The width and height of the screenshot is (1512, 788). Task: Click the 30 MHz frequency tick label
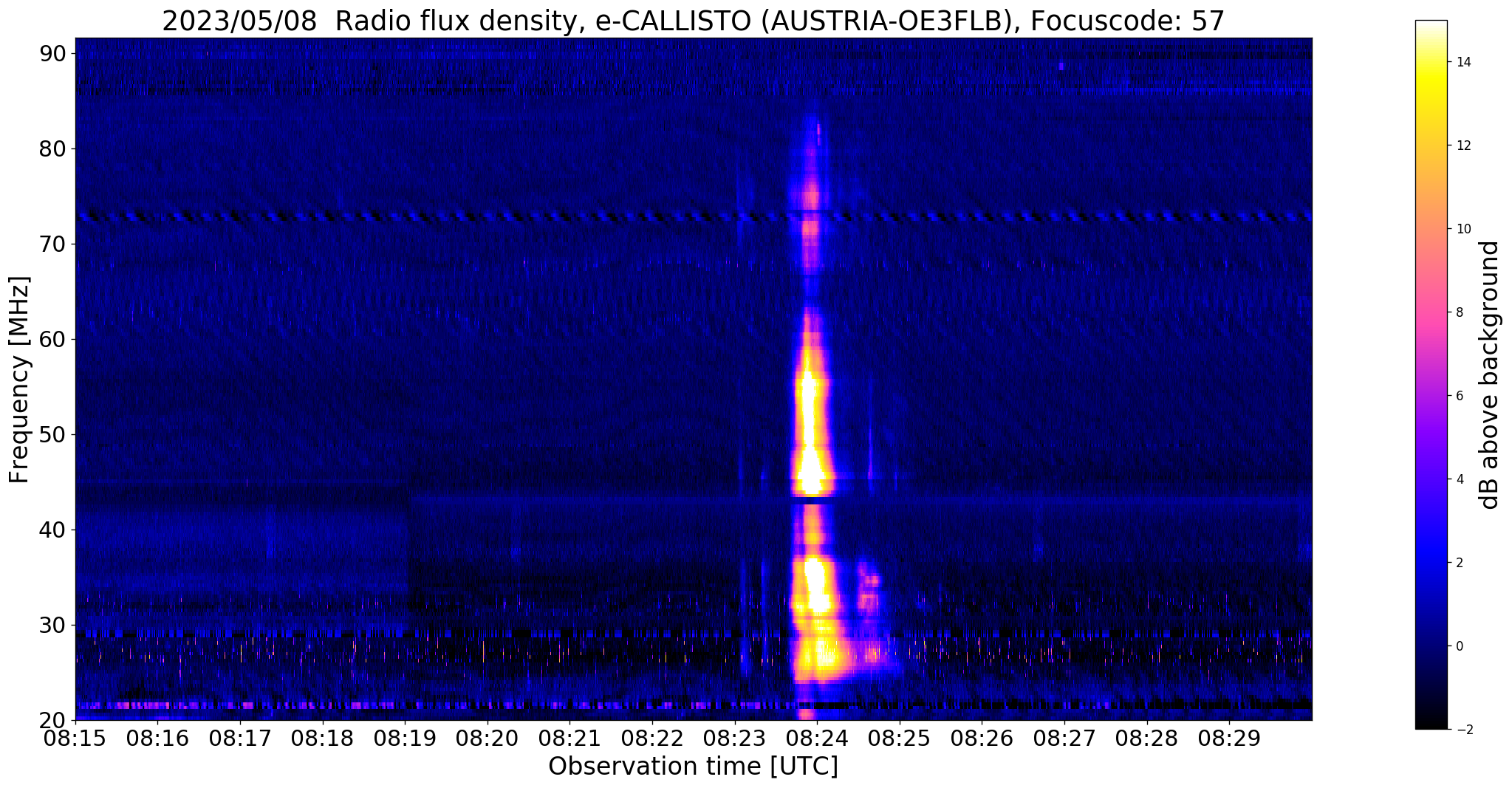pos(52,626)
